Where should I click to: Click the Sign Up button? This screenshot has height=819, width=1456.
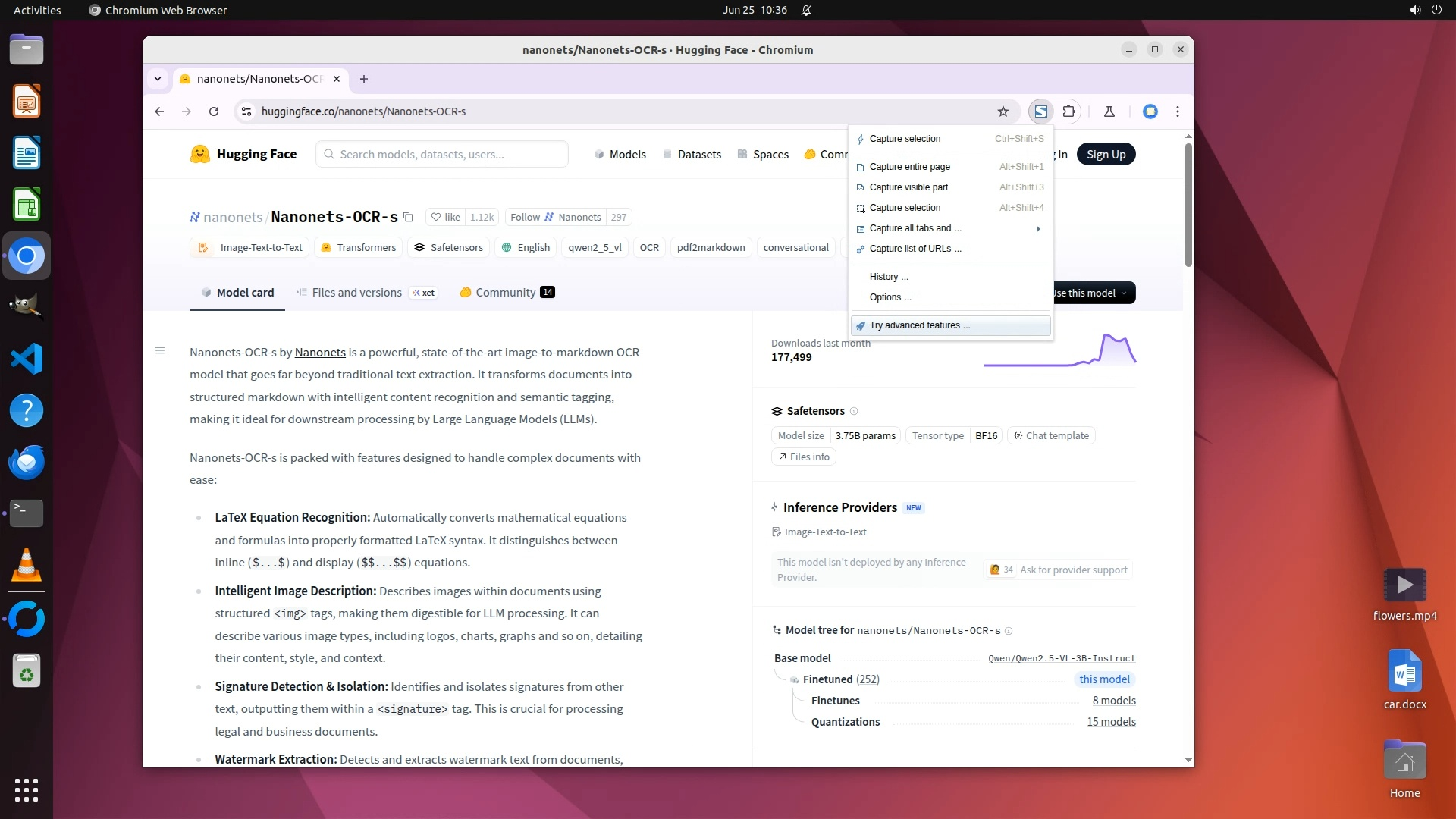pyautogui.click(x=1105, y=155)
